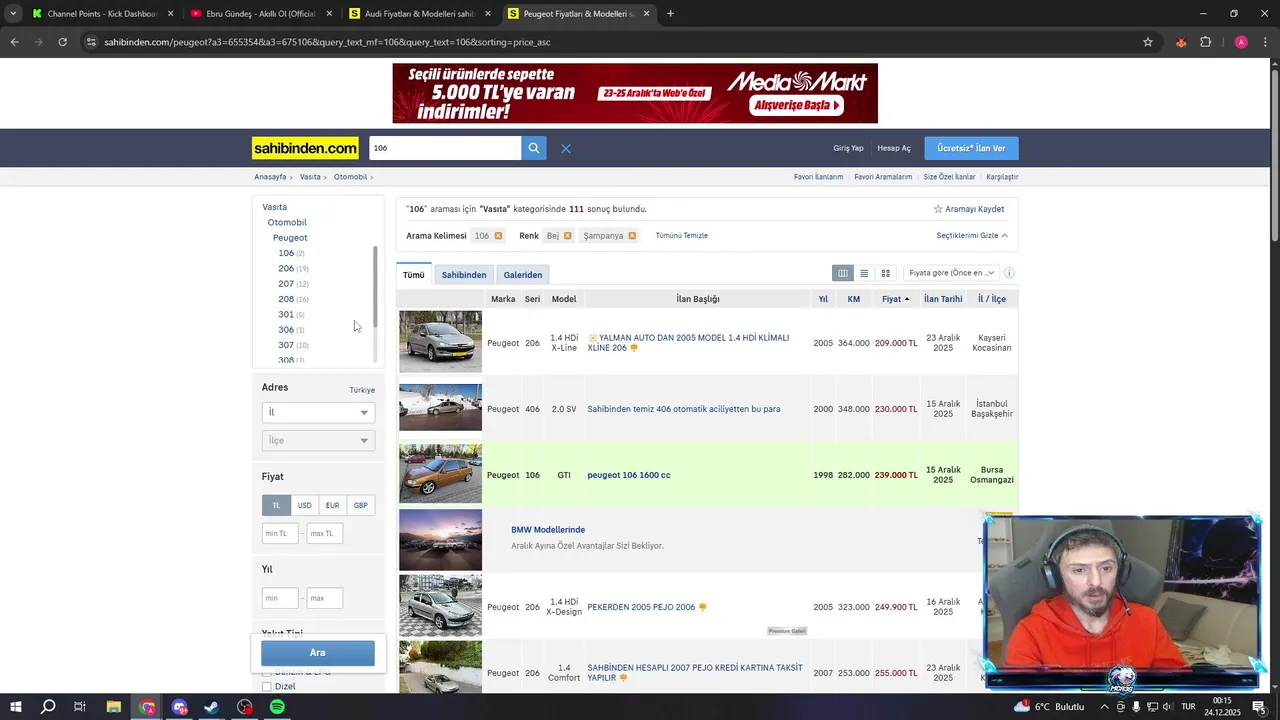This screenshot has width=1280, height=720.
Task: Select the Tümü listings tab
Action: click(x=414, y=275)
